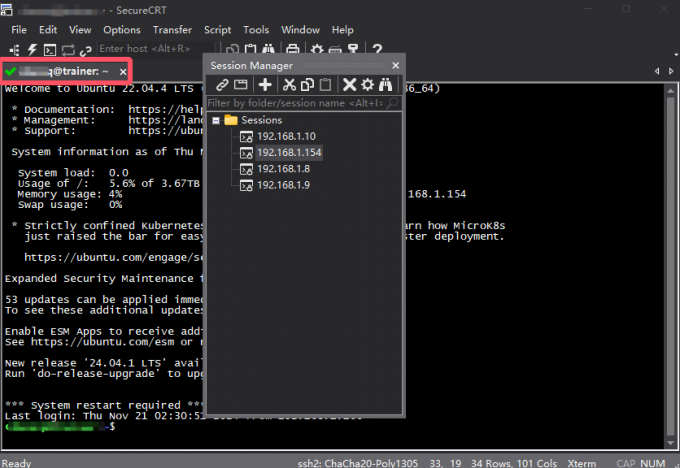Close the @trainer session tab
Image resolution: width=680 pixels, height=468 pixels.
123,72
